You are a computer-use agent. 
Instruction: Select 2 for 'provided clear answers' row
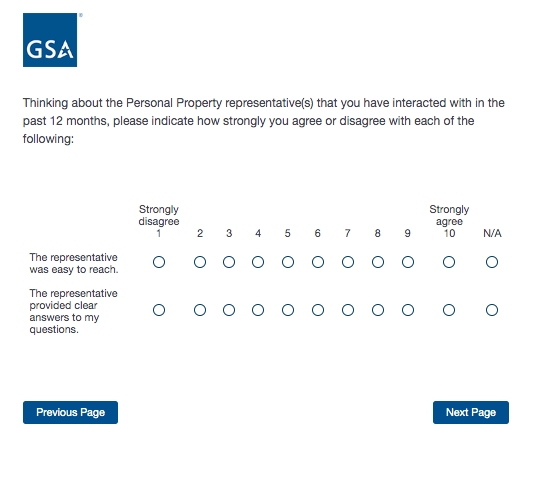pos(200,310)
